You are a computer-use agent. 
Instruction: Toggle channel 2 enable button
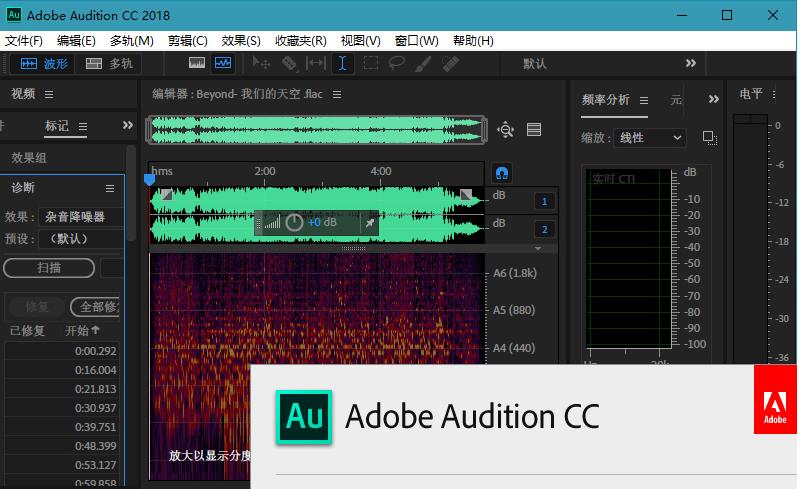pyautogui.click(x=544, y=229)
